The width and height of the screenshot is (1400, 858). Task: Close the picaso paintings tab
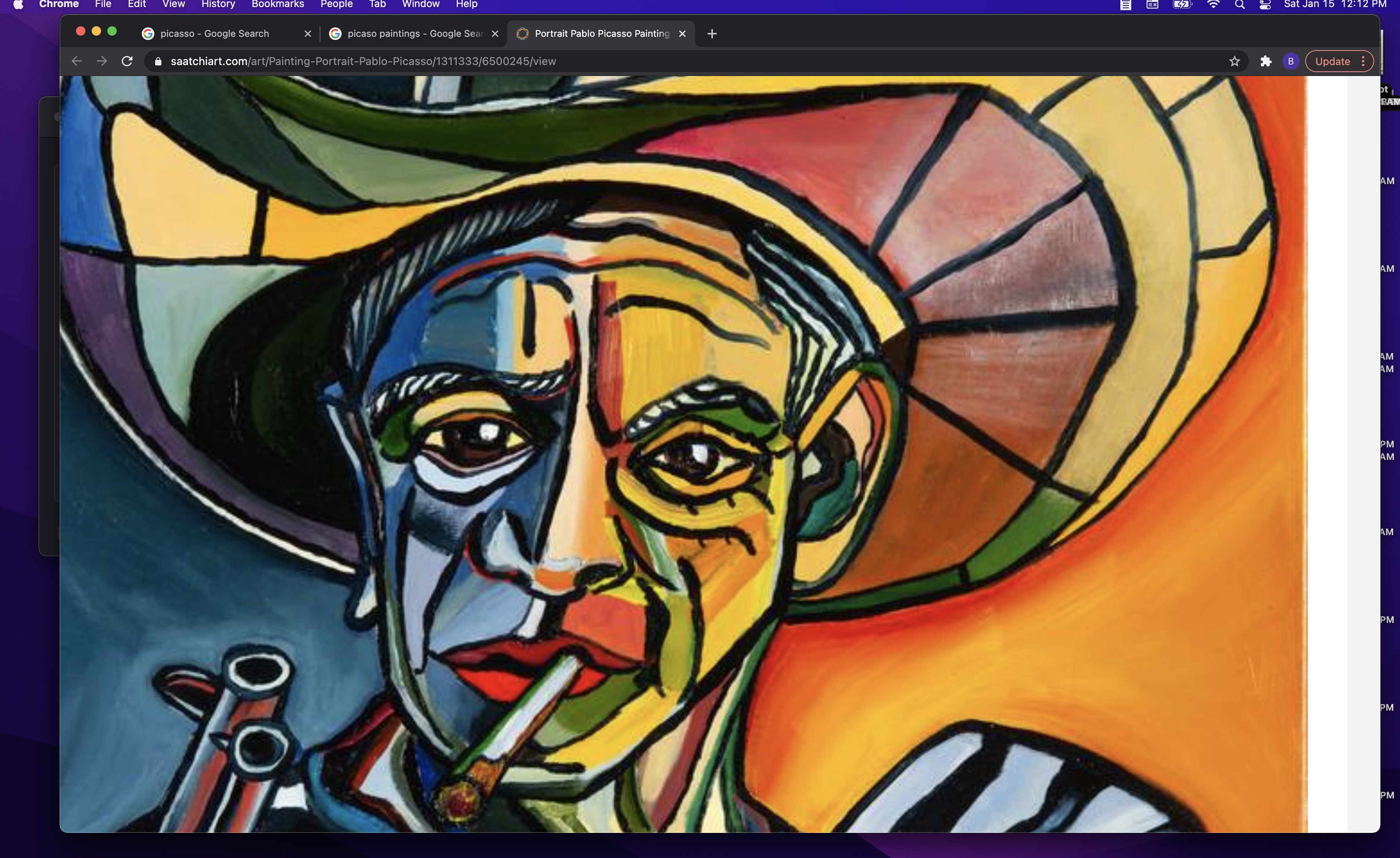coord(495,34)
